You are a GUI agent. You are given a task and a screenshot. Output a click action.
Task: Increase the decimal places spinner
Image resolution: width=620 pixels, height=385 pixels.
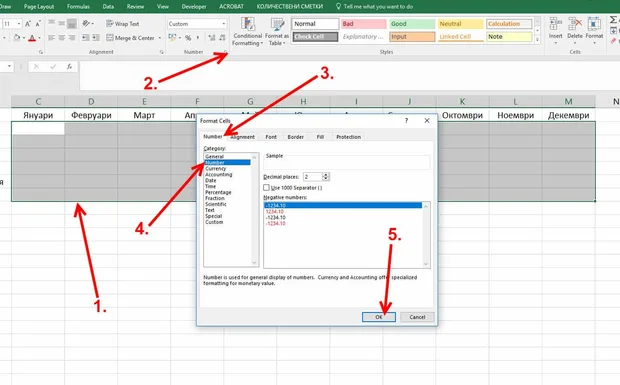pos(326,175)
